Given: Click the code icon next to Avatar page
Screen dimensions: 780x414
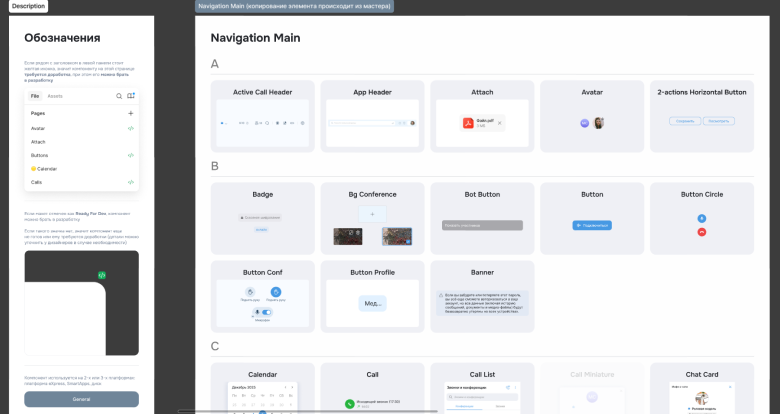Looking at the screenshot, I should 130,129.
